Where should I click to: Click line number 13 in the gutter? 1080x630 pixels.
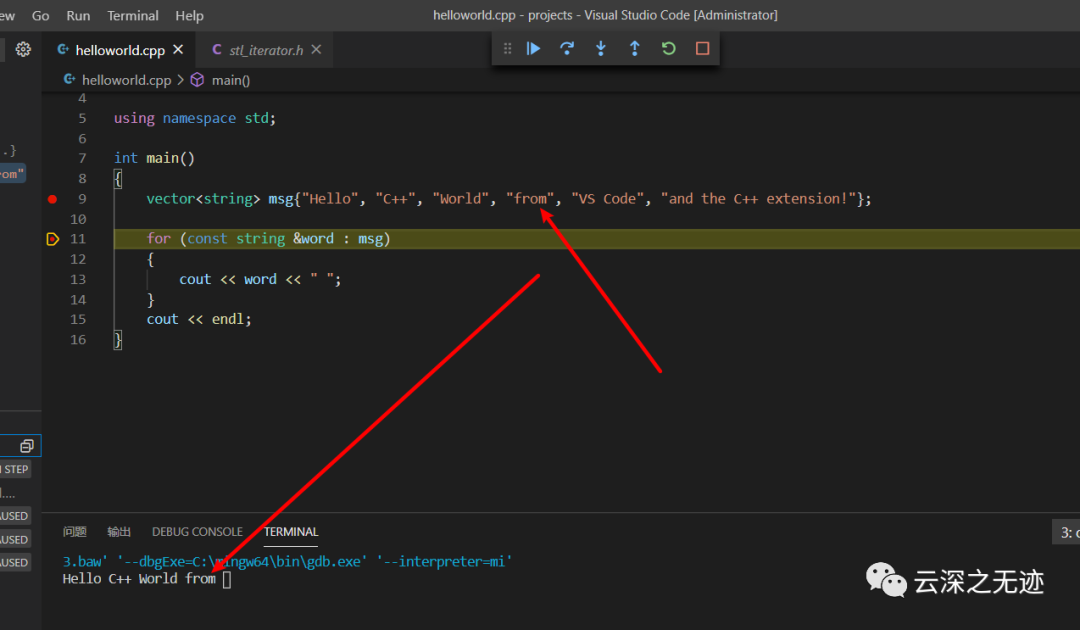(x=78, y=279)
